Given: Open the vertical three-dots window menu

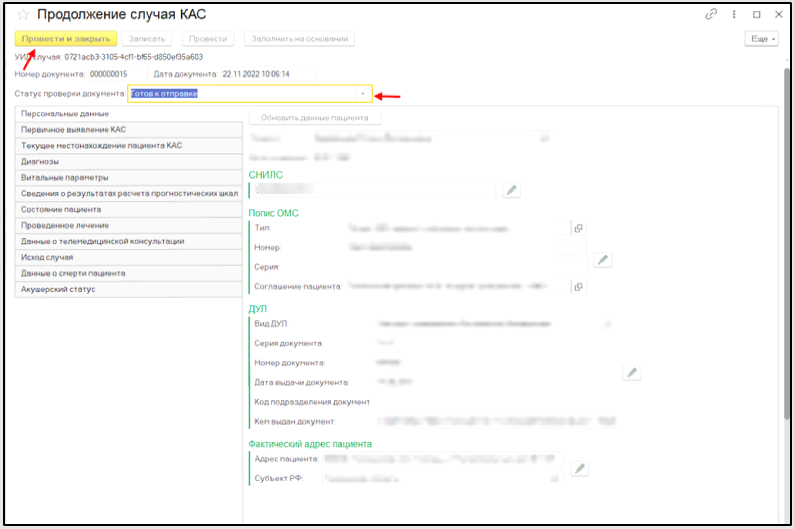Looking at the screenshot, I should [x=733, y=15].
